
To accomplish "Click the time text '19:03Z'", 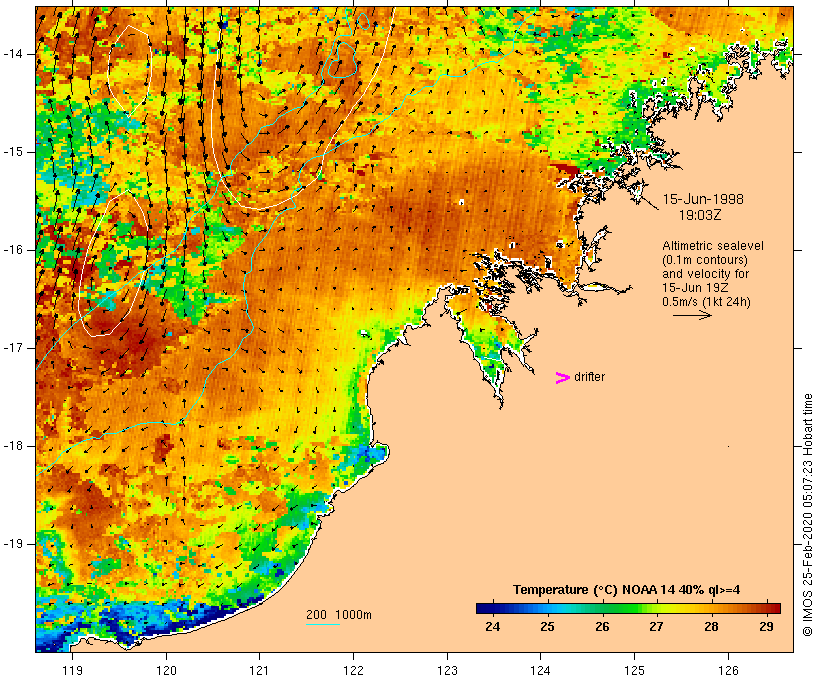I will coord(700,215).
